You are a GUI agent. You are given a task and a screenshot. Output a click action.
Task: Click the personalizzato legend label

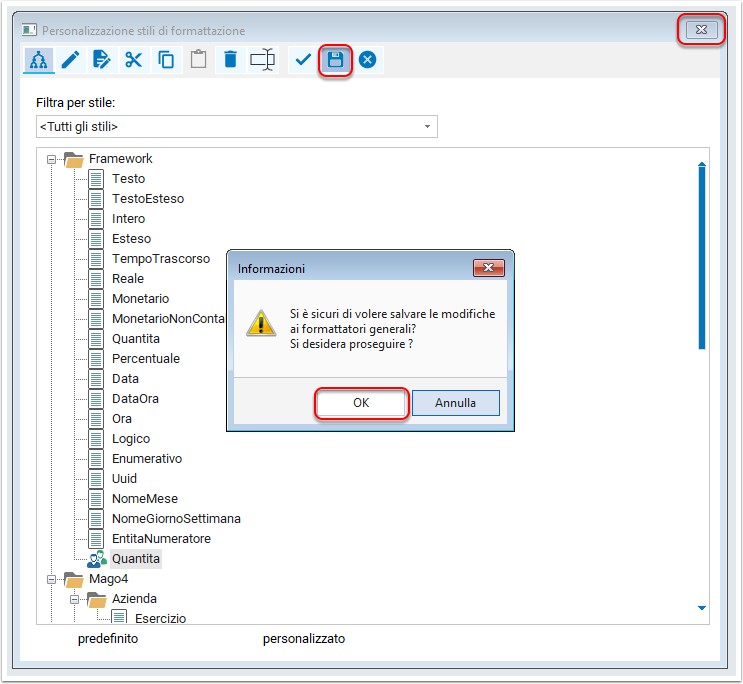tap(304, 639)
